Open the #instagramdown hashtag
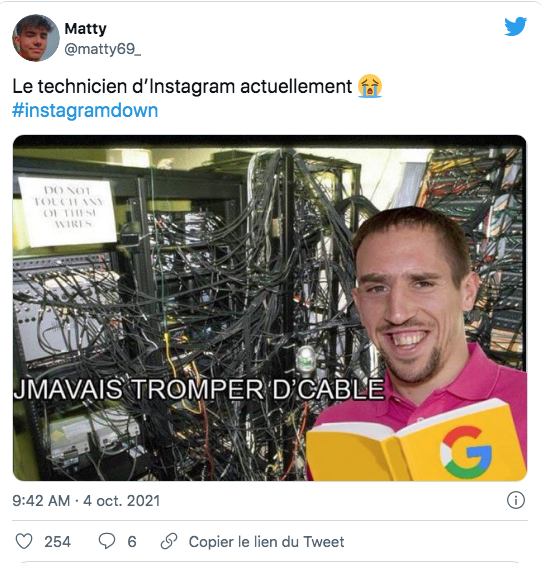 coord(85,110)
